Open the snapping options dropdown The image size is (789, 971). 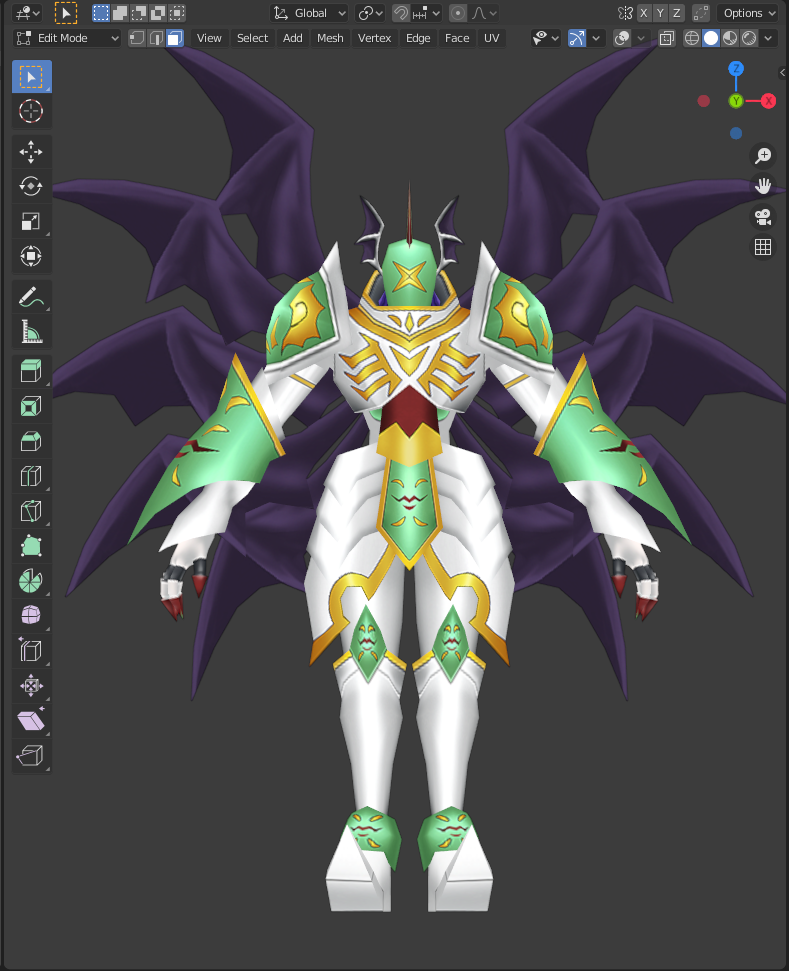pyautogui.click(x=427, y=13)
